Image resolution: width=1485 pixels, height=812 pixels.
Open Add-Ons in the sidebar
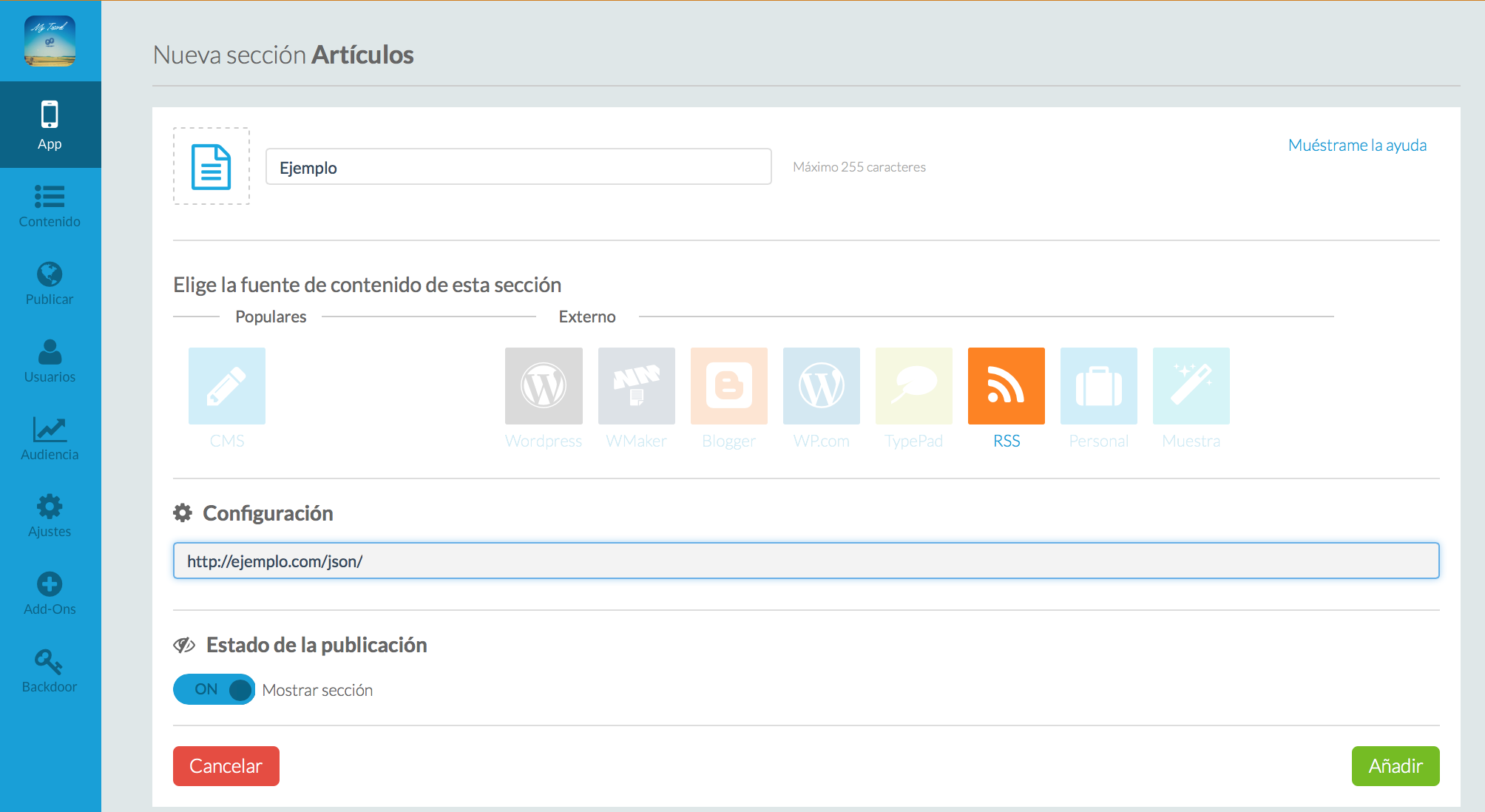50,593
